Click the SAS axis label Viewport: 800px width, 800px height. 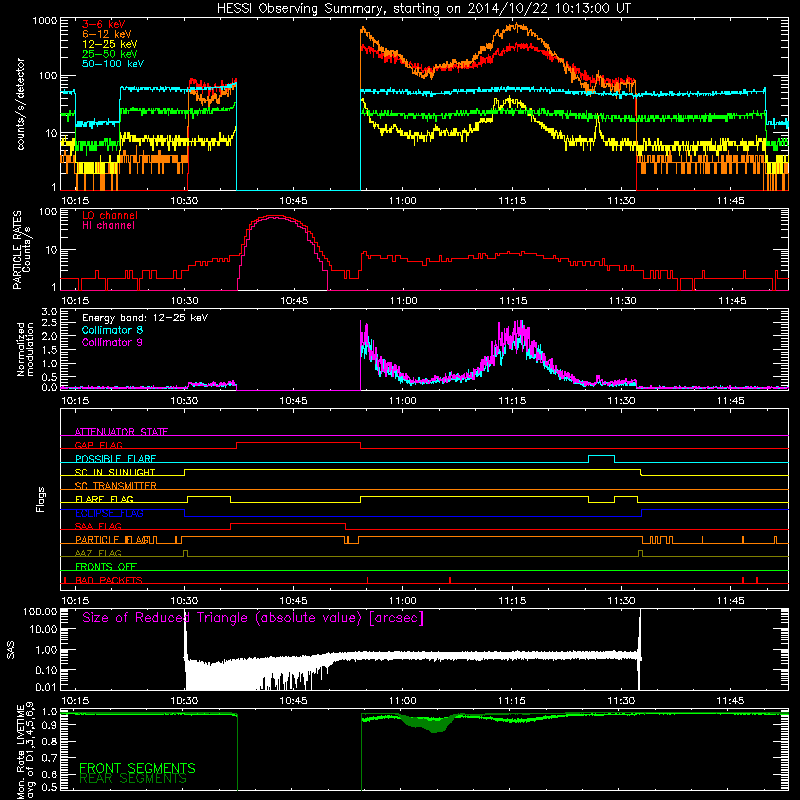10,650
